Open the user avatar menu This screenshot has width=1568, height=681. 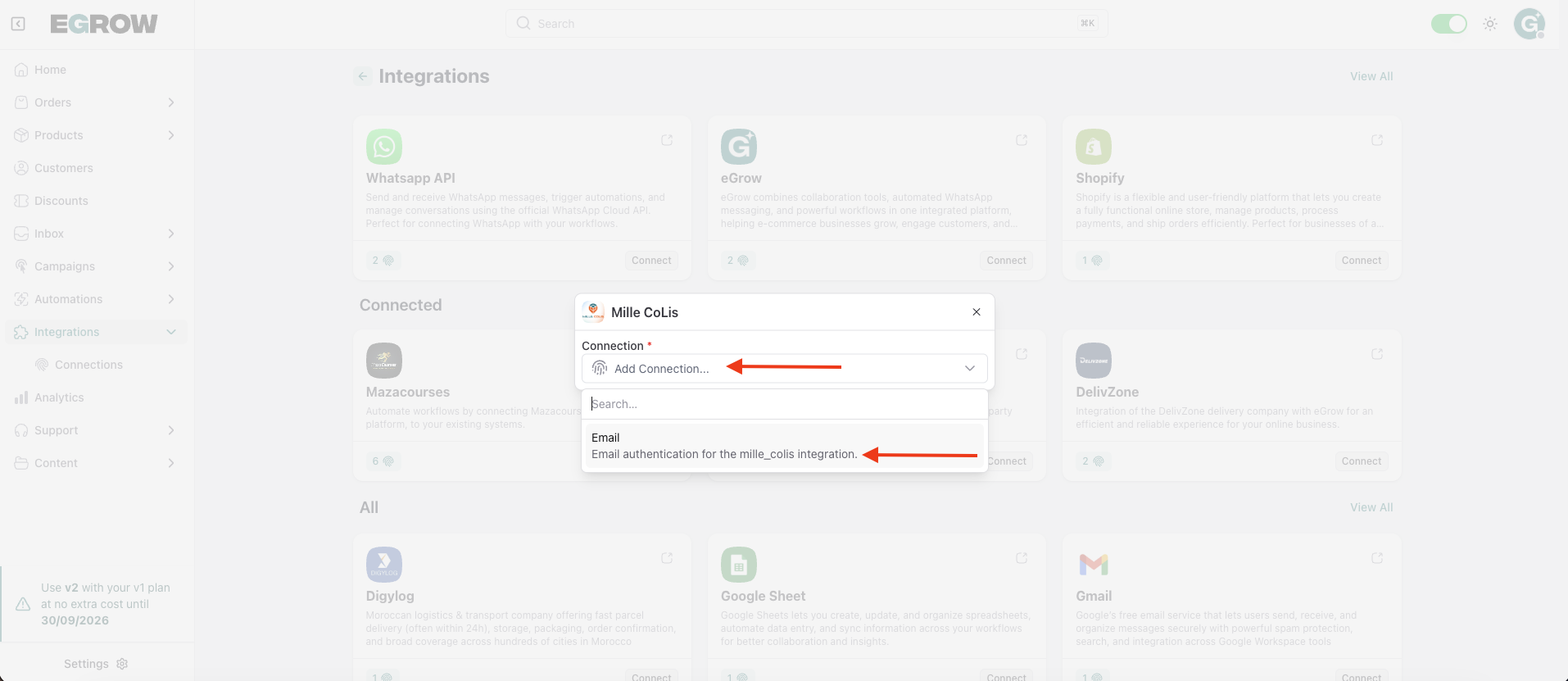pos(1529,24)
